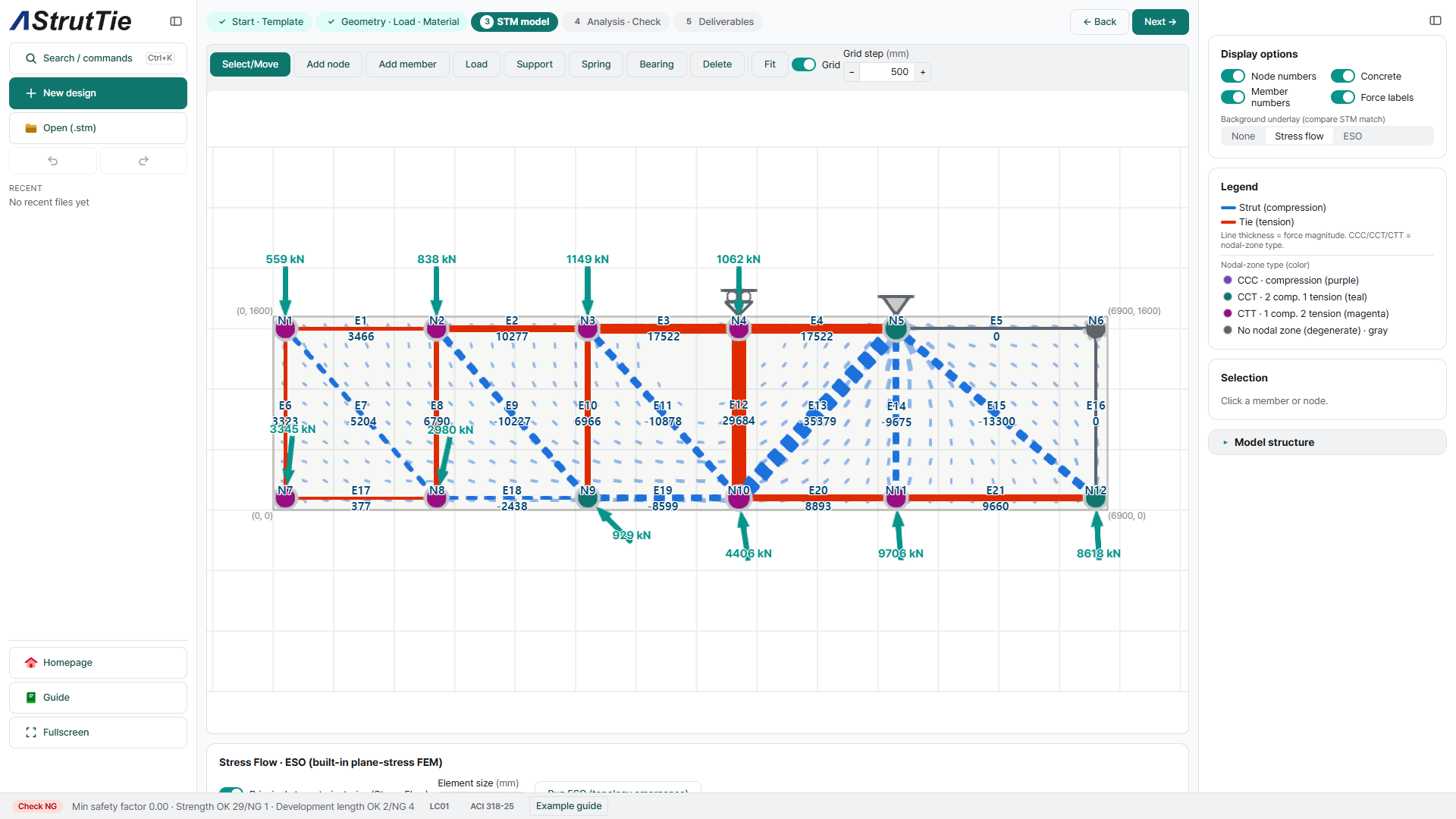Select the Load tool
The width and height of the screenshot is (1456, 819).
476,64
